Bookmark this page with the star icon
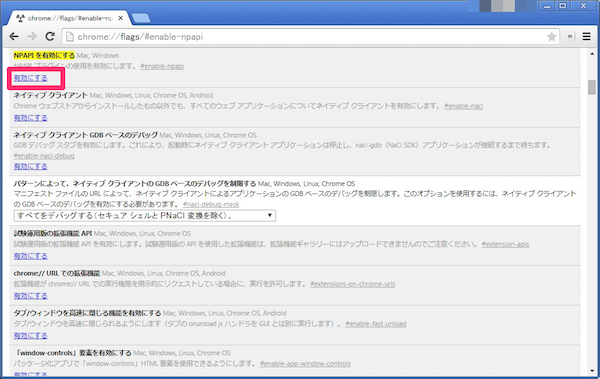This screenshot has height=379, width=600. point(551,37)
